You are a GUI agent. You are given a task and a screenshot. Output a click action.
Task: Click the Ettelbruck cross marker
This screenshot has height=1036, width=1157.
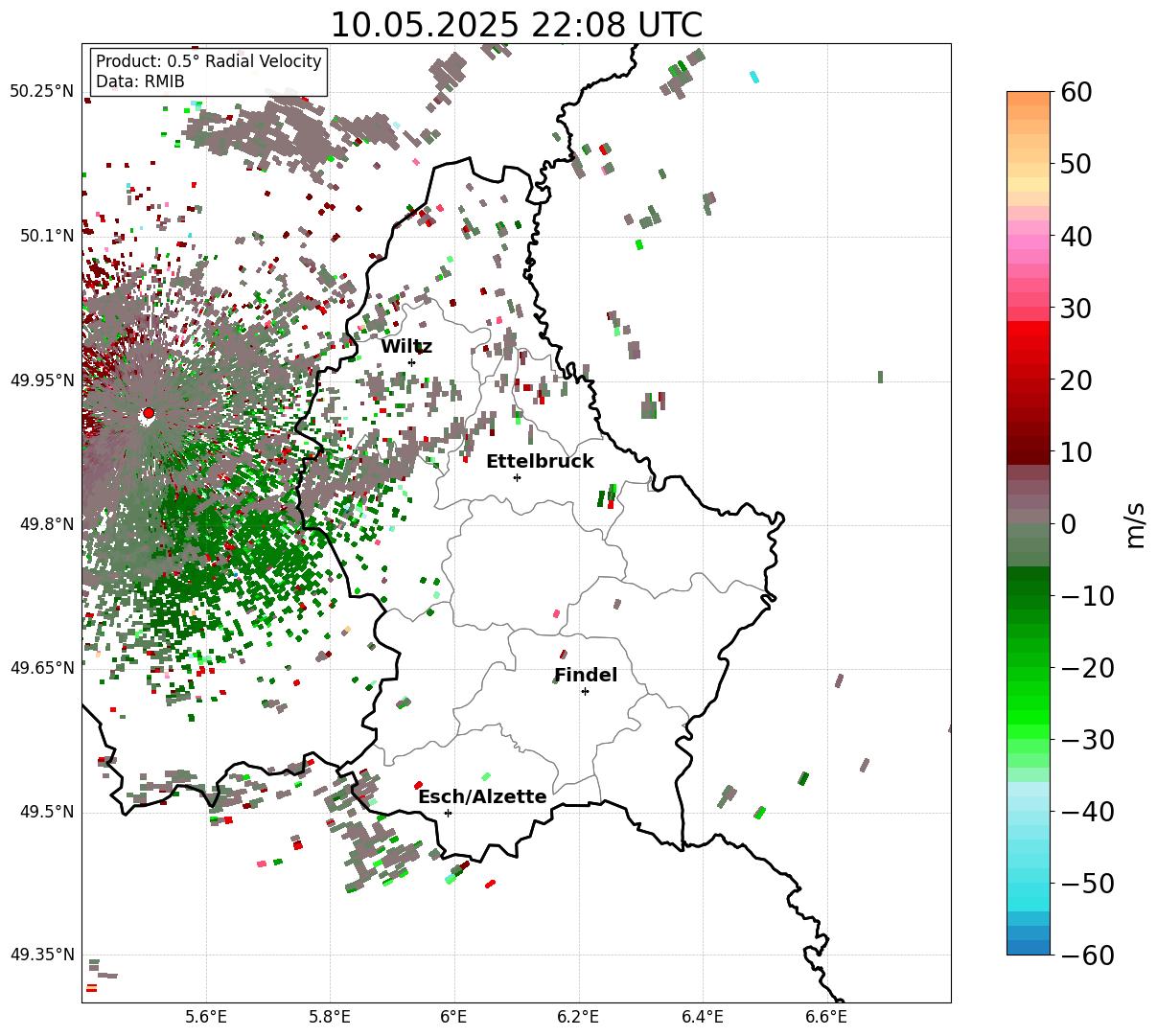tap(518, 477)
